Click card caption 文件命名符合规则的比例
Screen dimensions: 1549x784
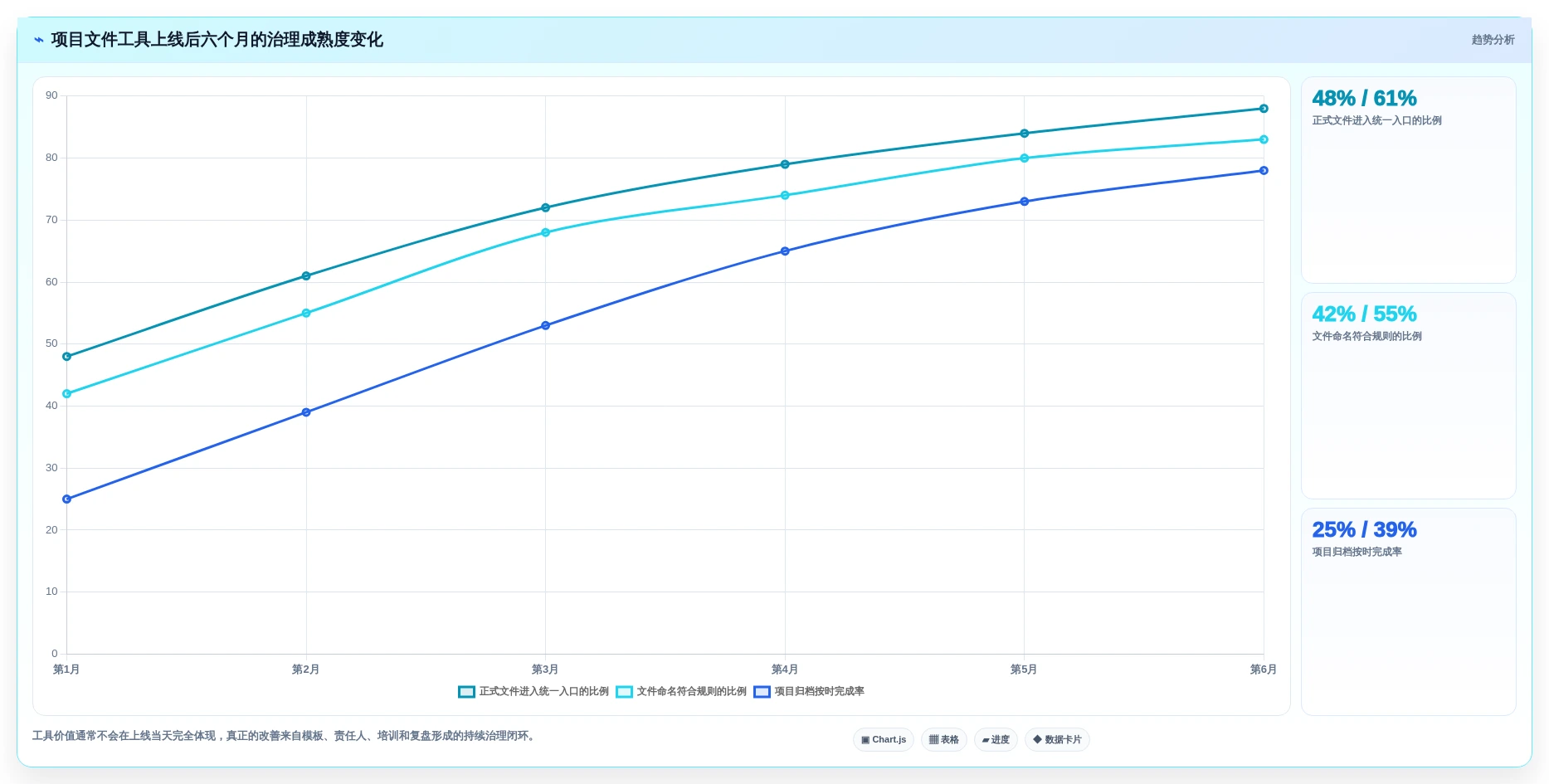[1366, 337]
